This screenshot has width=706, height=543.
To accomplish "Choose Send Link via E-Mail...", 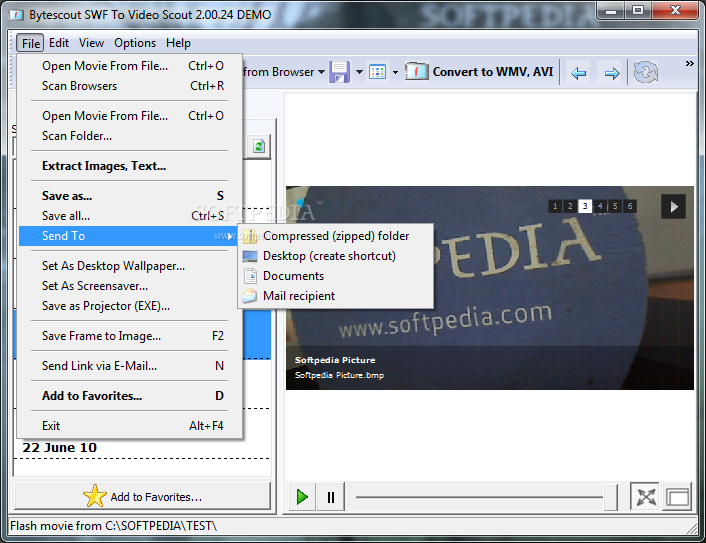I will [x=130, y=366].
